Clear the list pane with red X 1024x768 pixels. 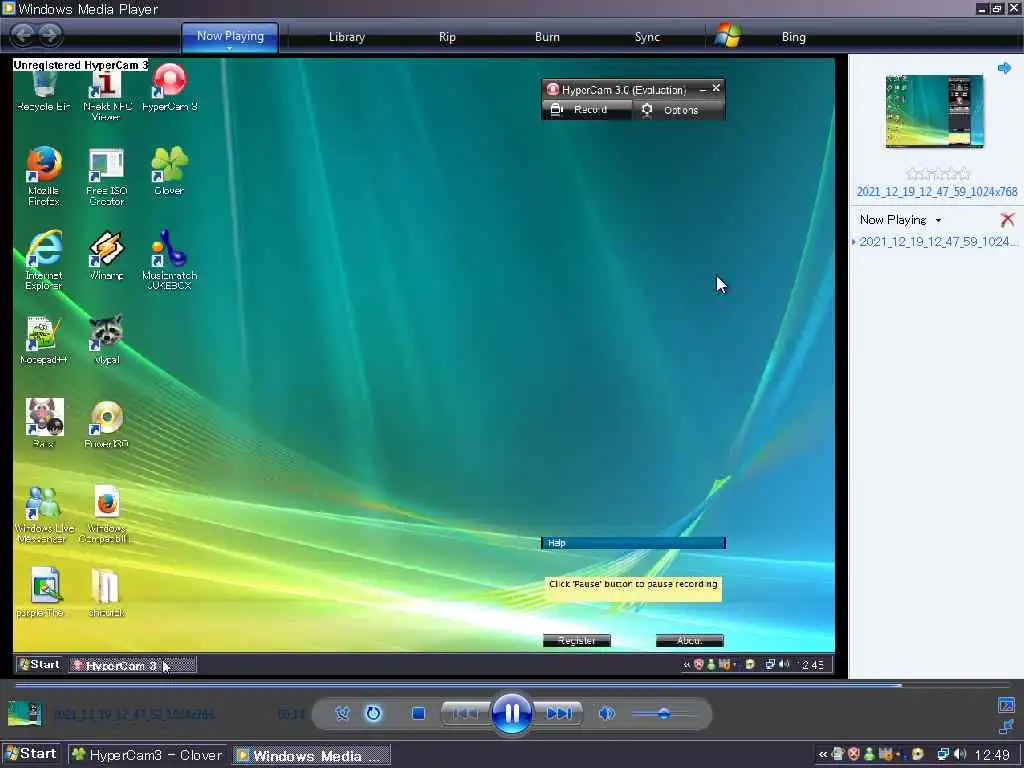coord(1007,220)
